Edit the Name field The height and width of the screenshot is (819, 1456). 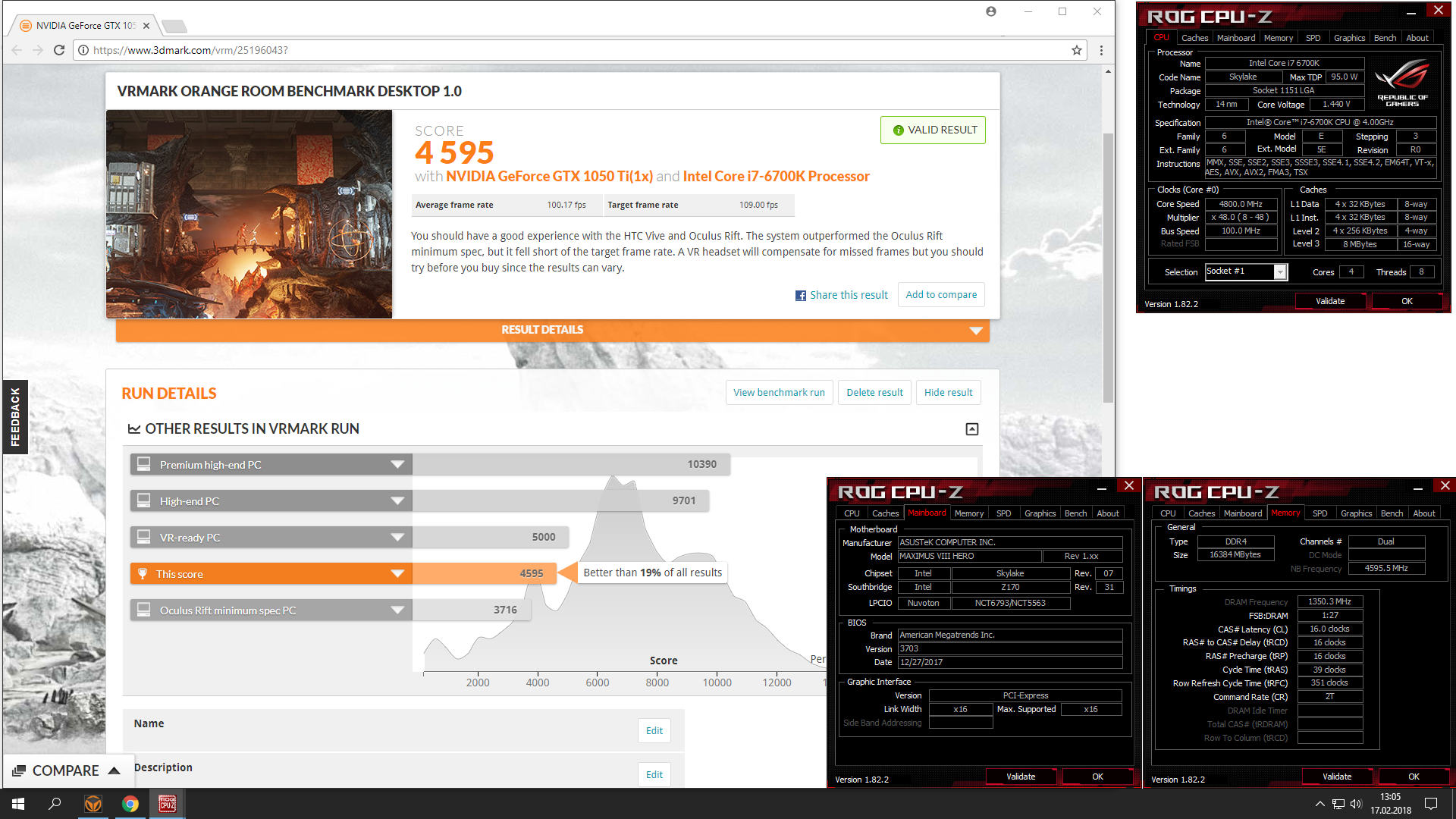click(654, 730)
